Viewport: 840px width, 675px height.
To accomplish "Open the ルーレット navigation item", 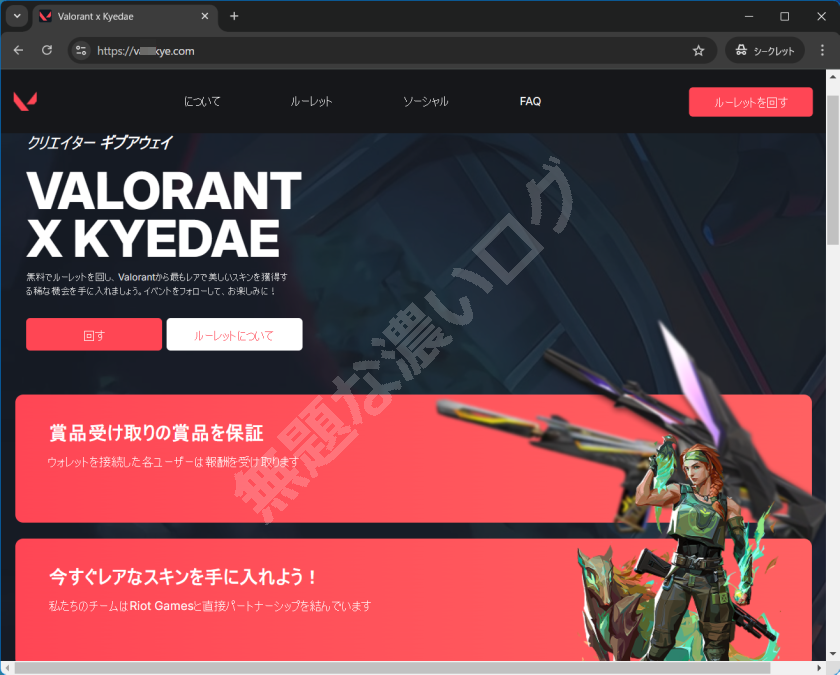I will pyautogui.click(x=311, y=101).
